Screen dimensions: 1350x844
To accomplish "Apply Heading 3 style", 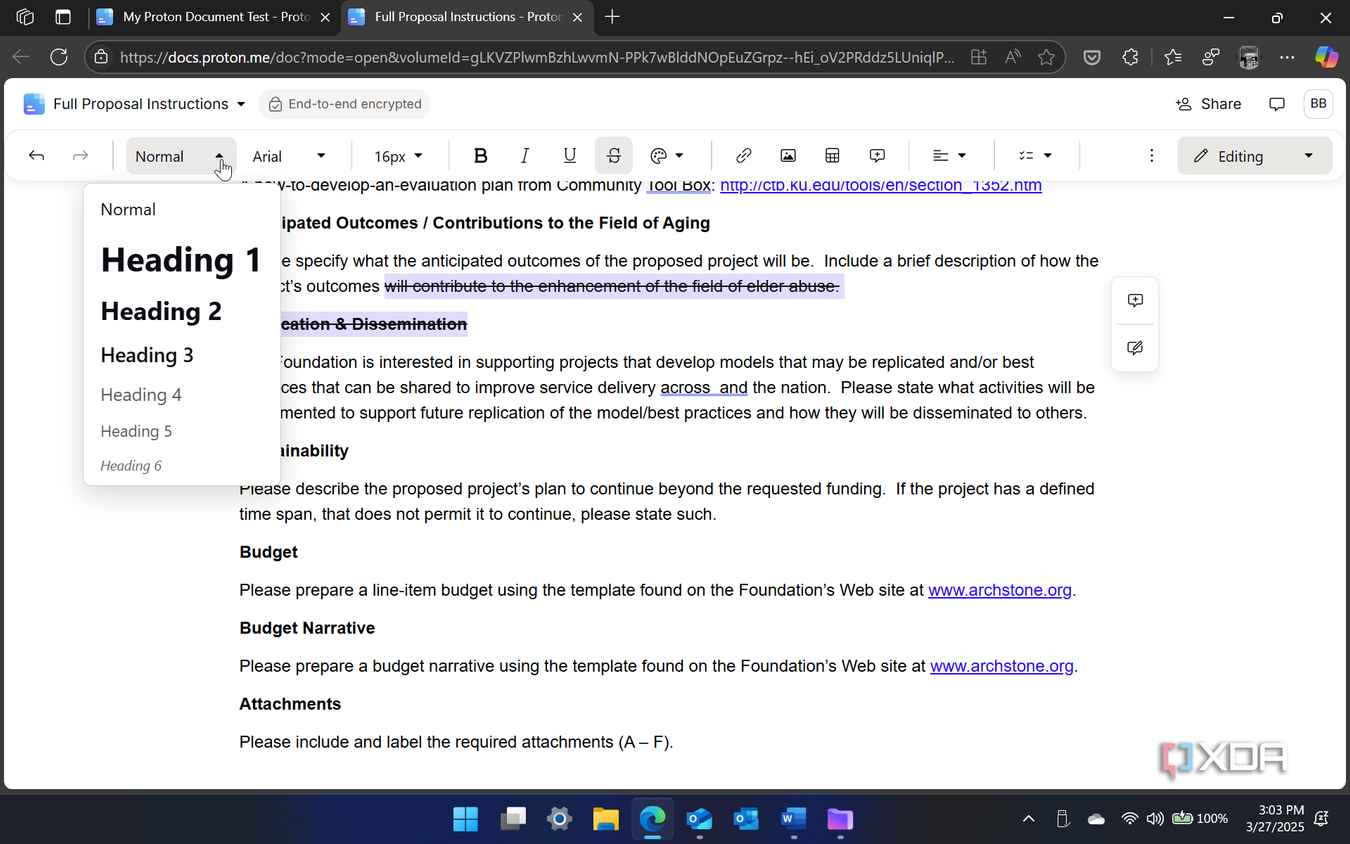I will [147, 355].
